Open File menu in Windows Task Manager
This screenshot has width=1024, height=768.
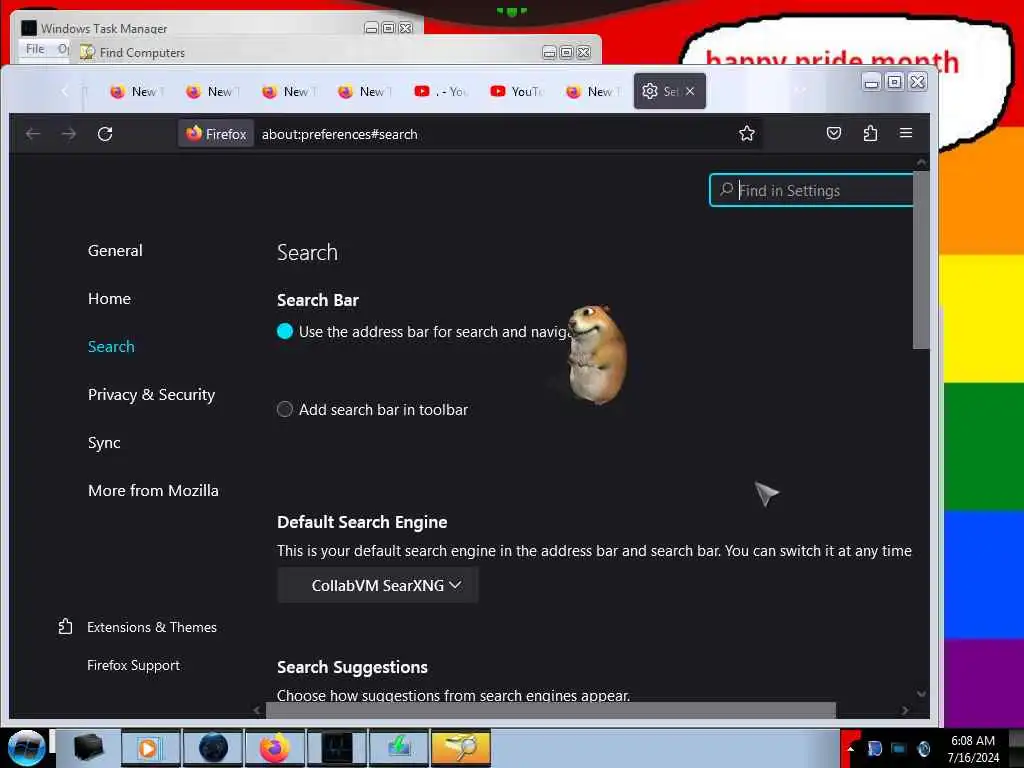pyautogui.click(x=35, y=49)
